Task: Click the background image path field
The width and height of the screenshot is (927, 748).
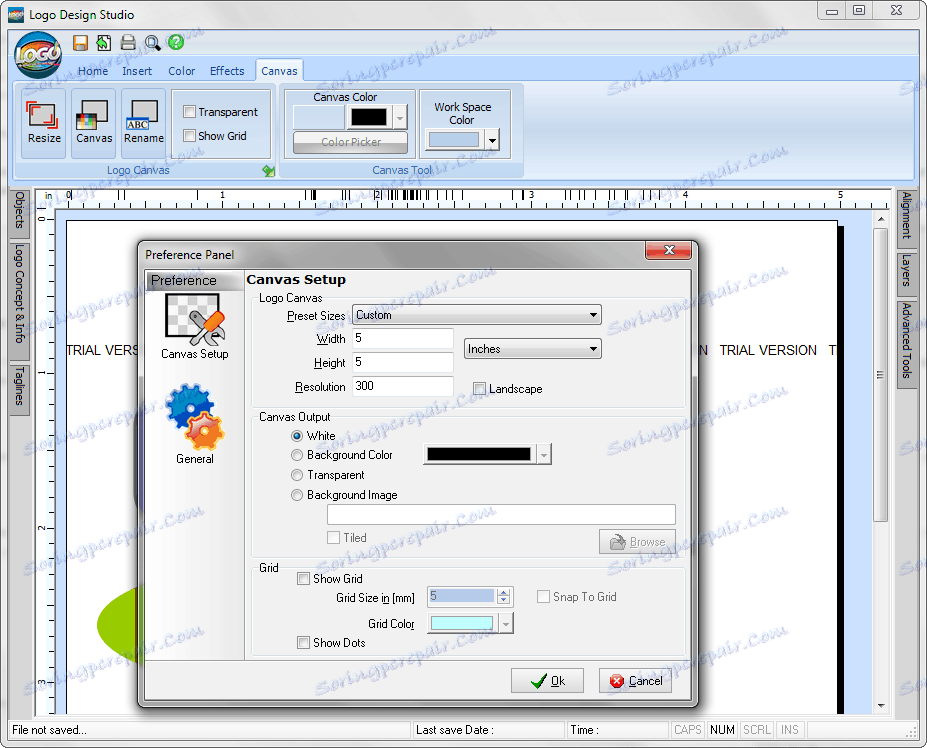Action: pos(501,514)
